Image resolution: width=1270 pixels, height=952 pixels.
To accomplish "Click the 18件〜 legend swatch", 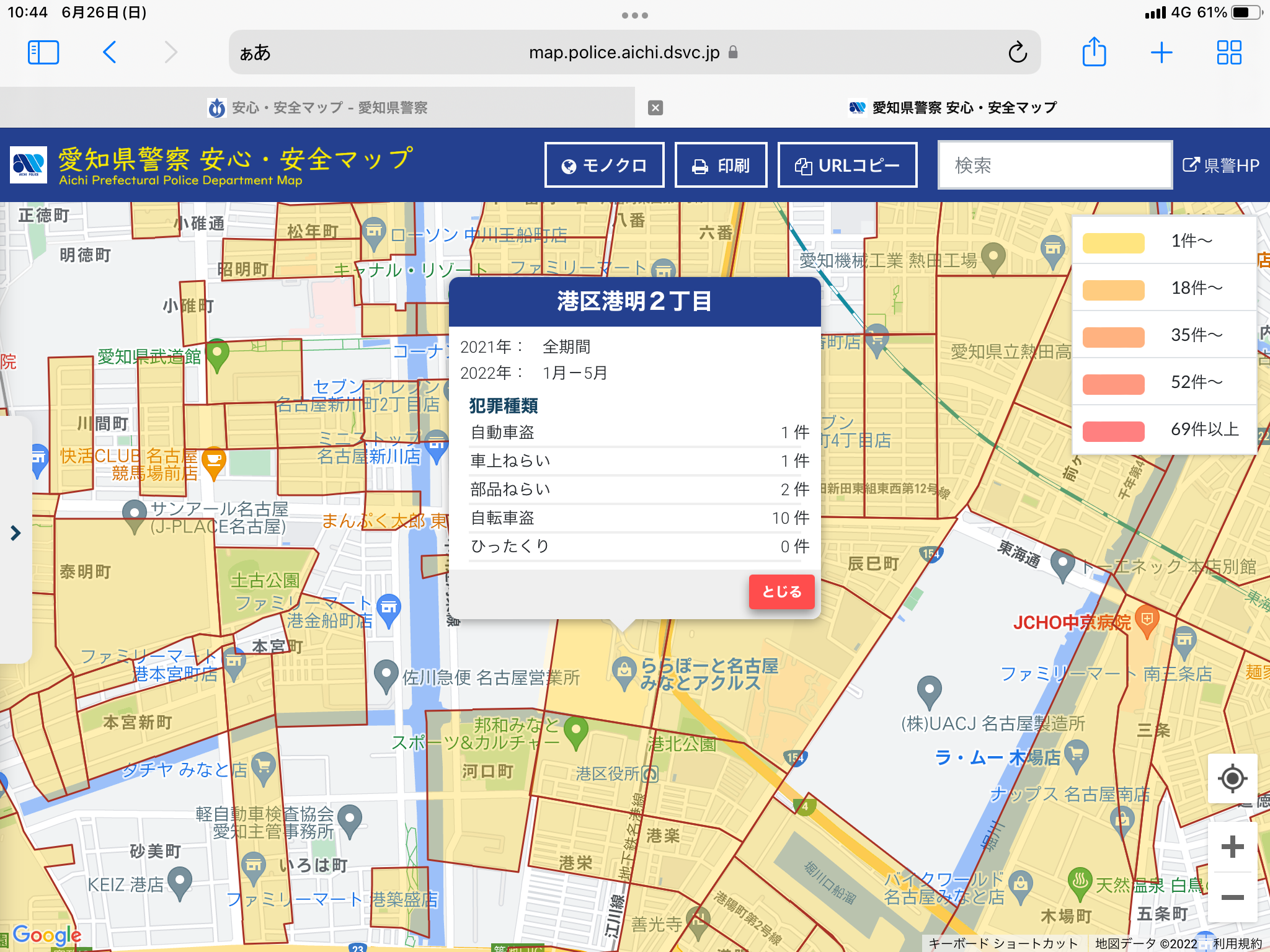I will click(x=1114, y=290).
